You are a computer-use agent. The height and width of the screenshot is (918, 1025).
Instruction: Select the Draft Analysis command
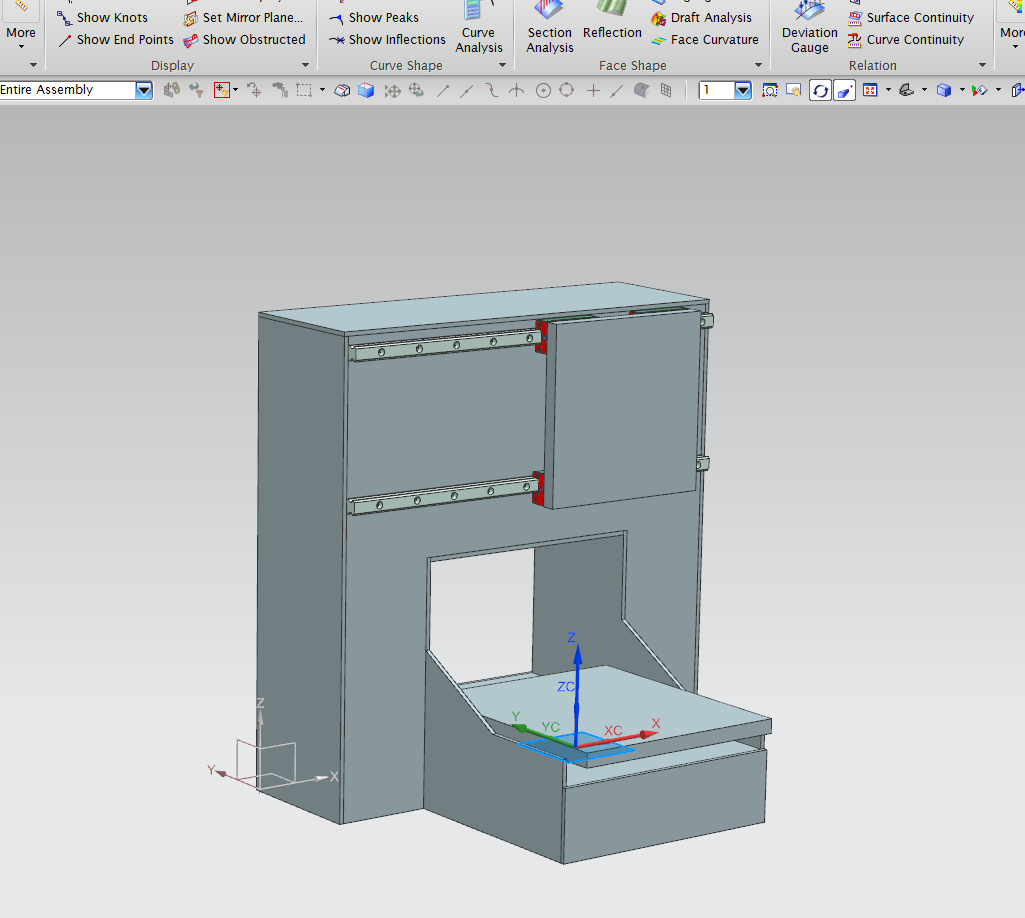(710, 18)
